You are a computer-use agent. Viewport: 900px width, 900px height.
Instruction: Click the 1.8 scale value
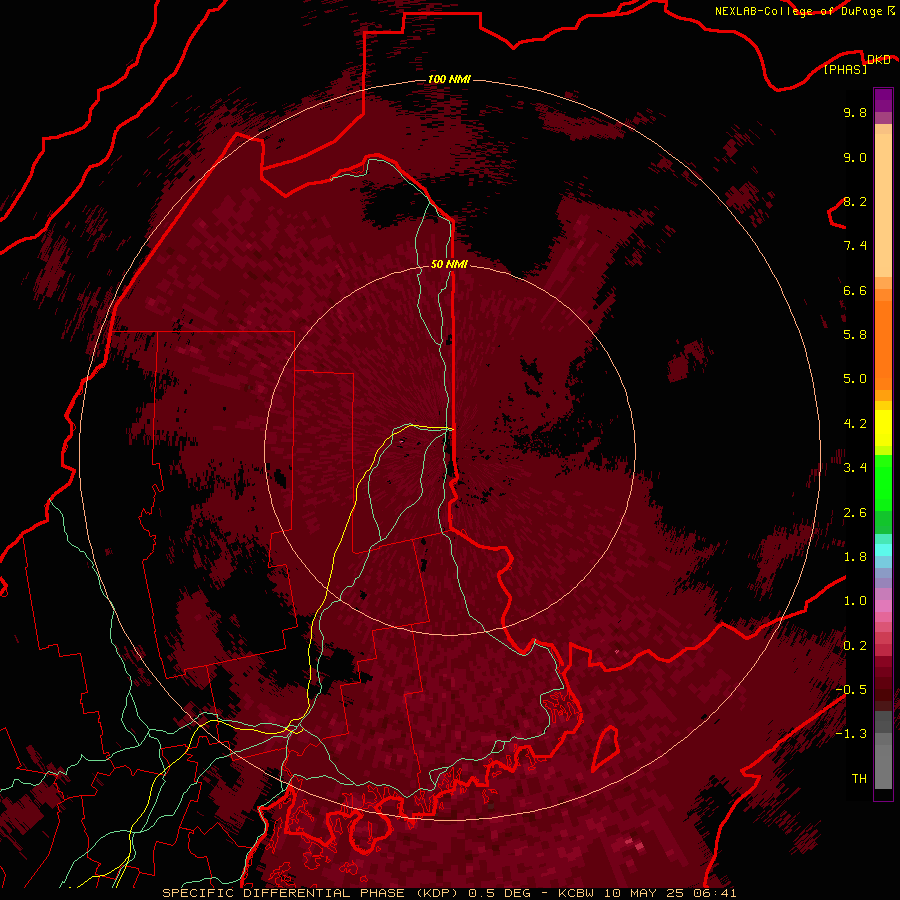click(x=855, y=557)
